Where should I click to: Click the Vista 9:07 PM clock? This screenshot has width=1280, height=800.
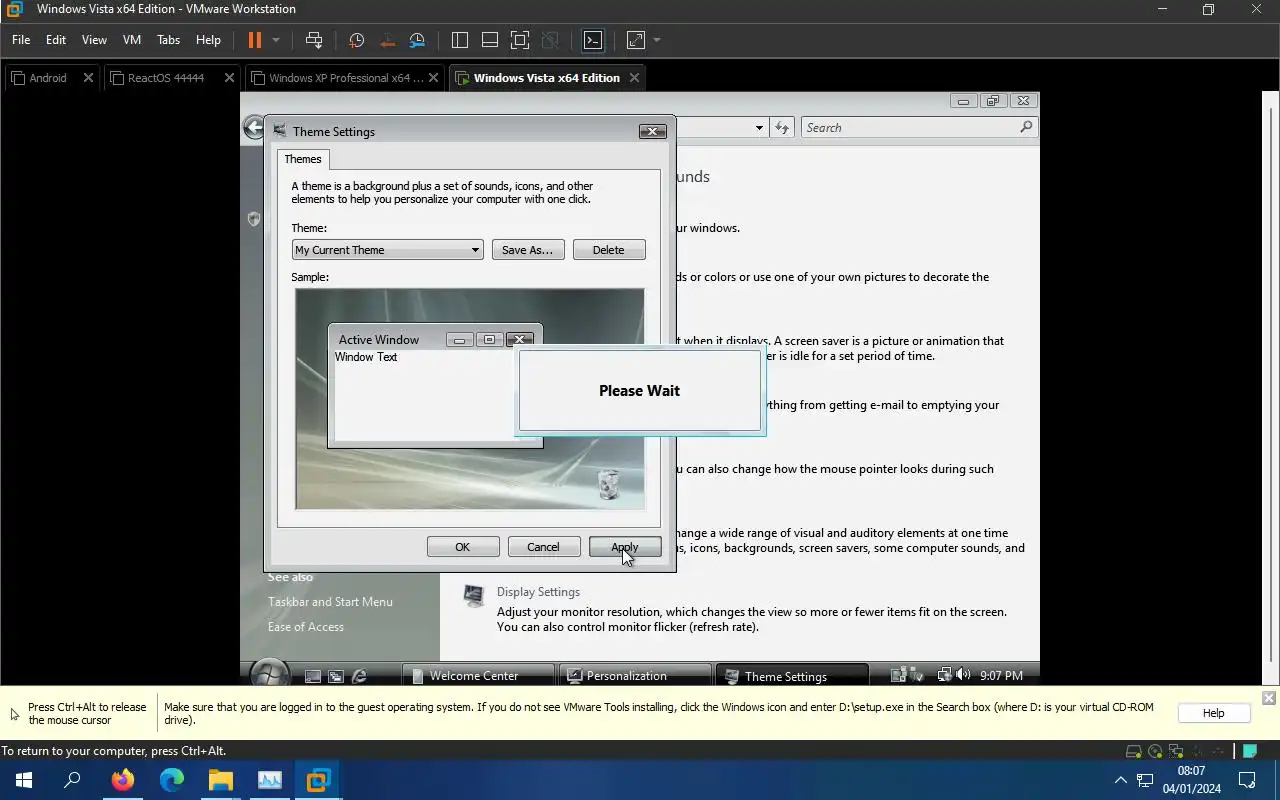pyautogui.click(x=1001, y=676)
